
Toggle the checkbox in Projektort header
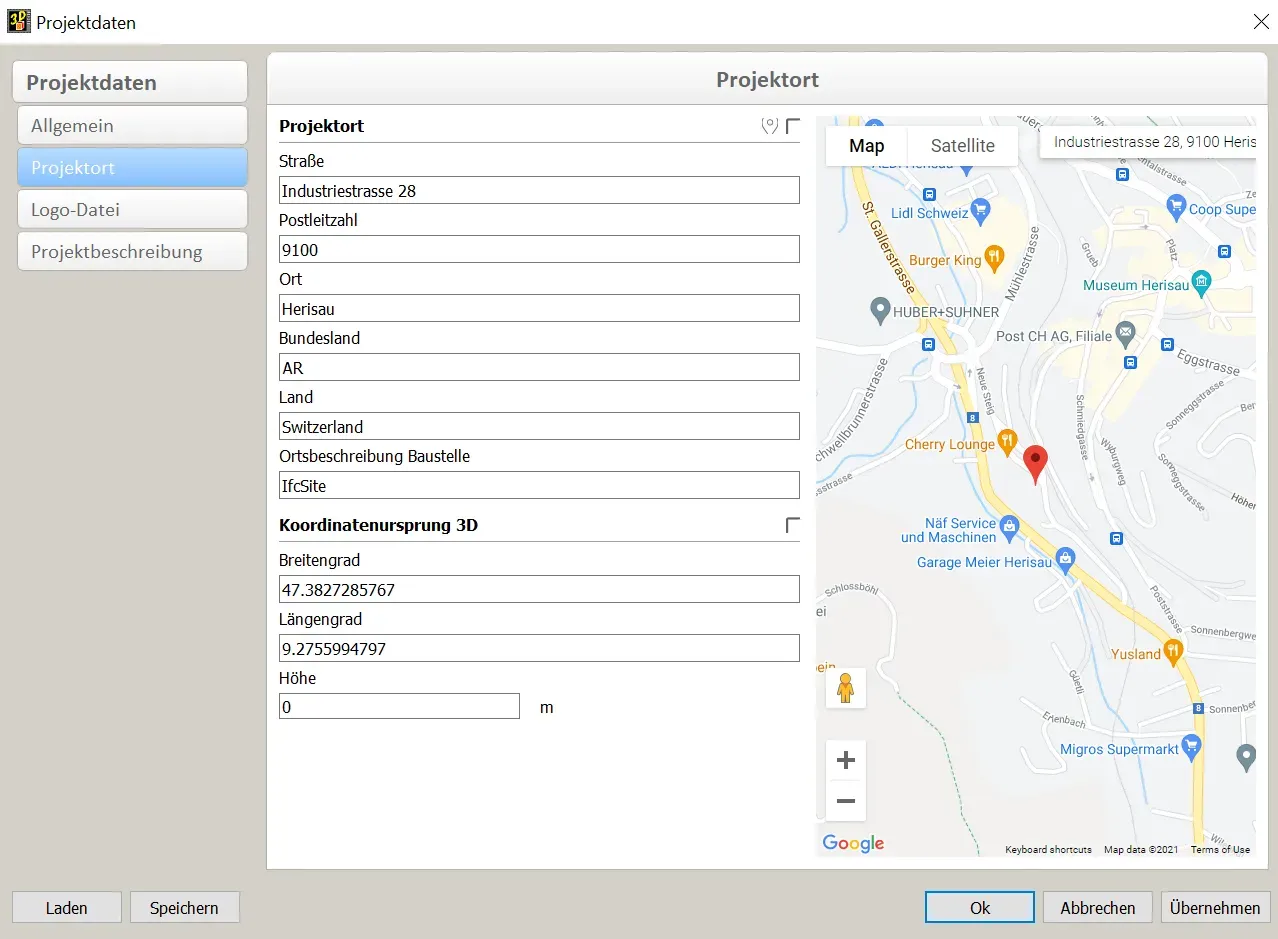pyautogui.click(x=793, y=126)
